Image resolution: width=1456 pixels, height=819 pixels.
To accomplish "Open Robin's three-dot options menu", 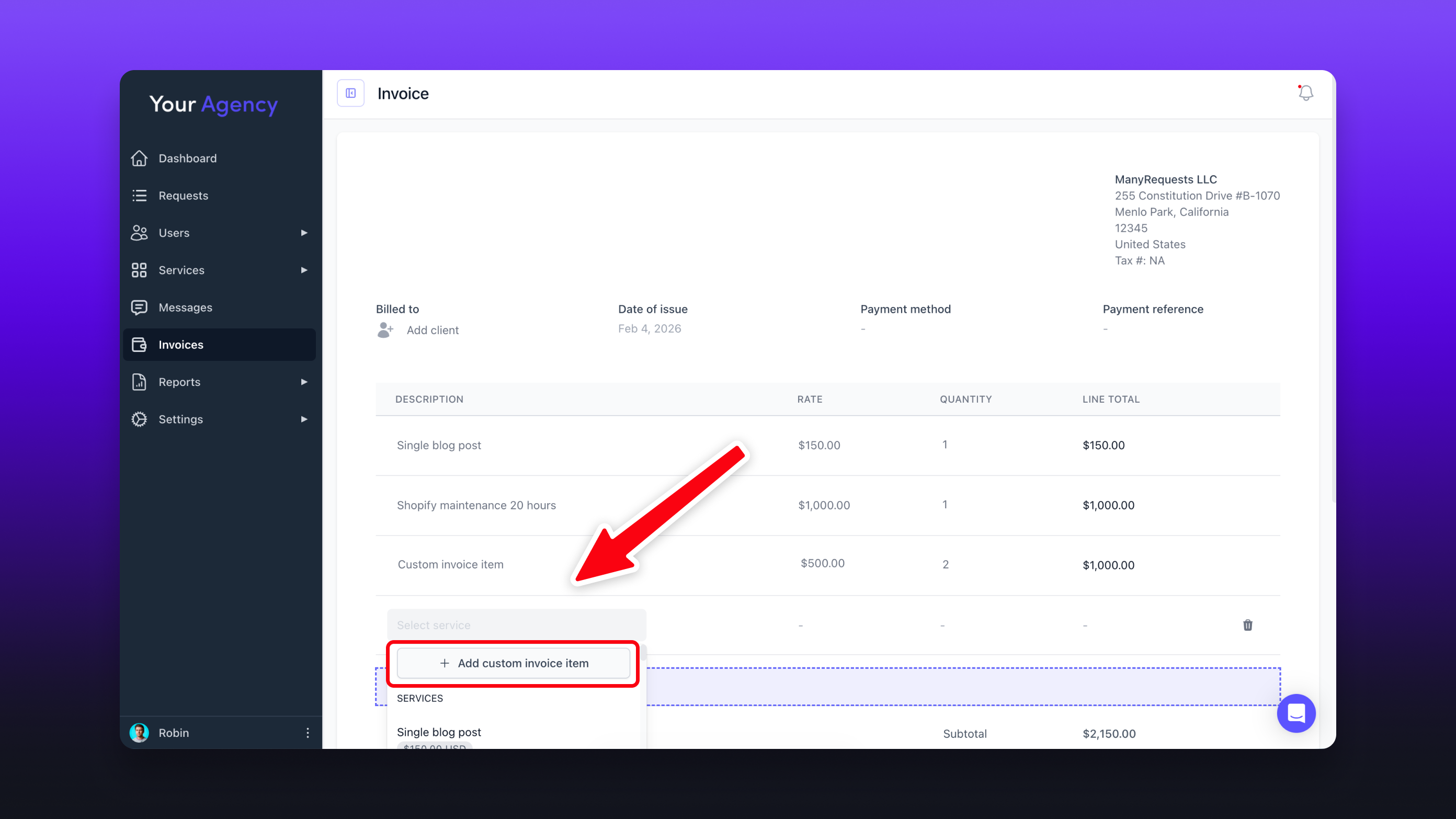I will coord(308,733).
